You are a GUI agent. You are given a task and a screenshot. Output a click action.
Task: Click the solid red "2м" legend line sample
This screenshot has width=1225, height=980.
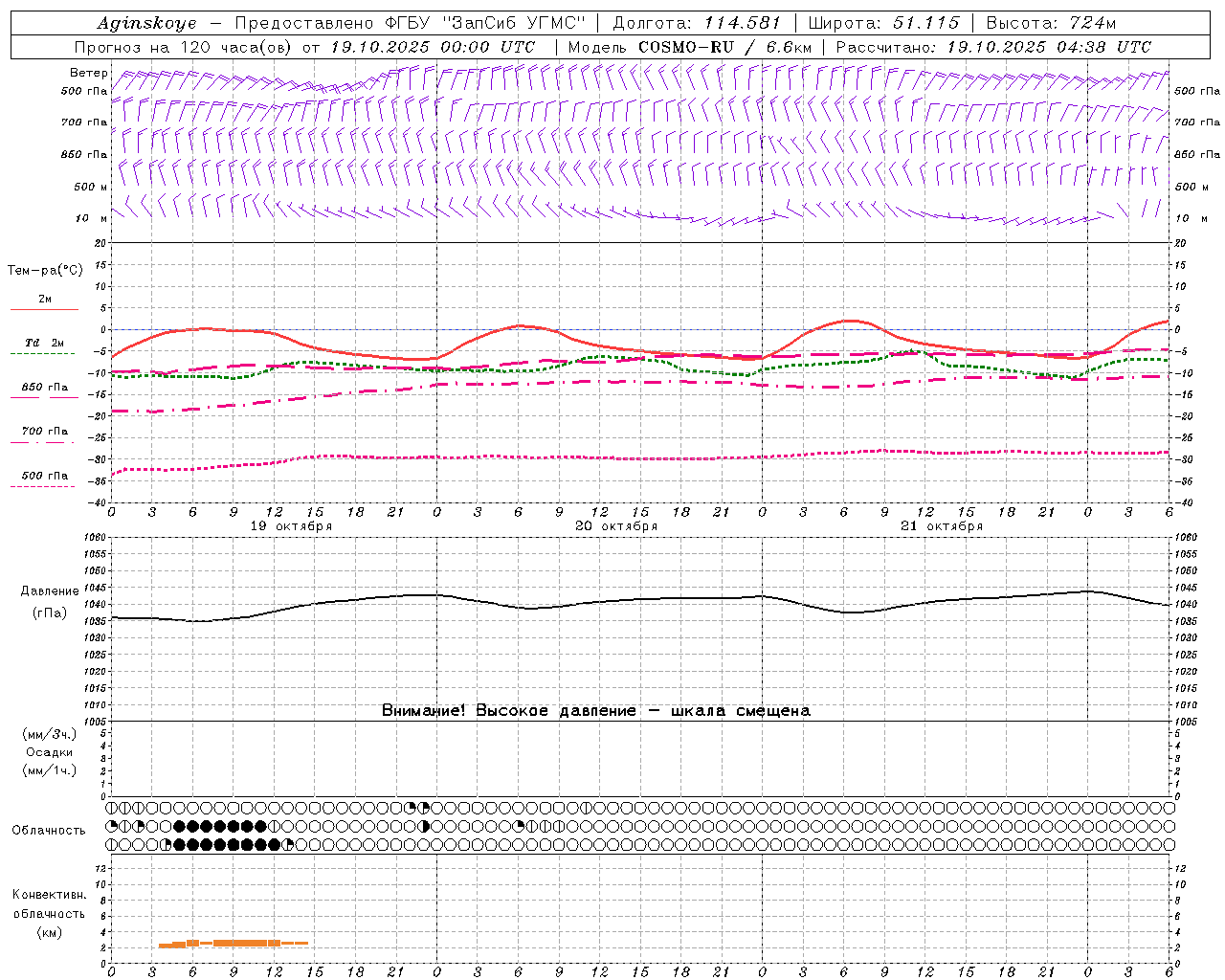44,310
